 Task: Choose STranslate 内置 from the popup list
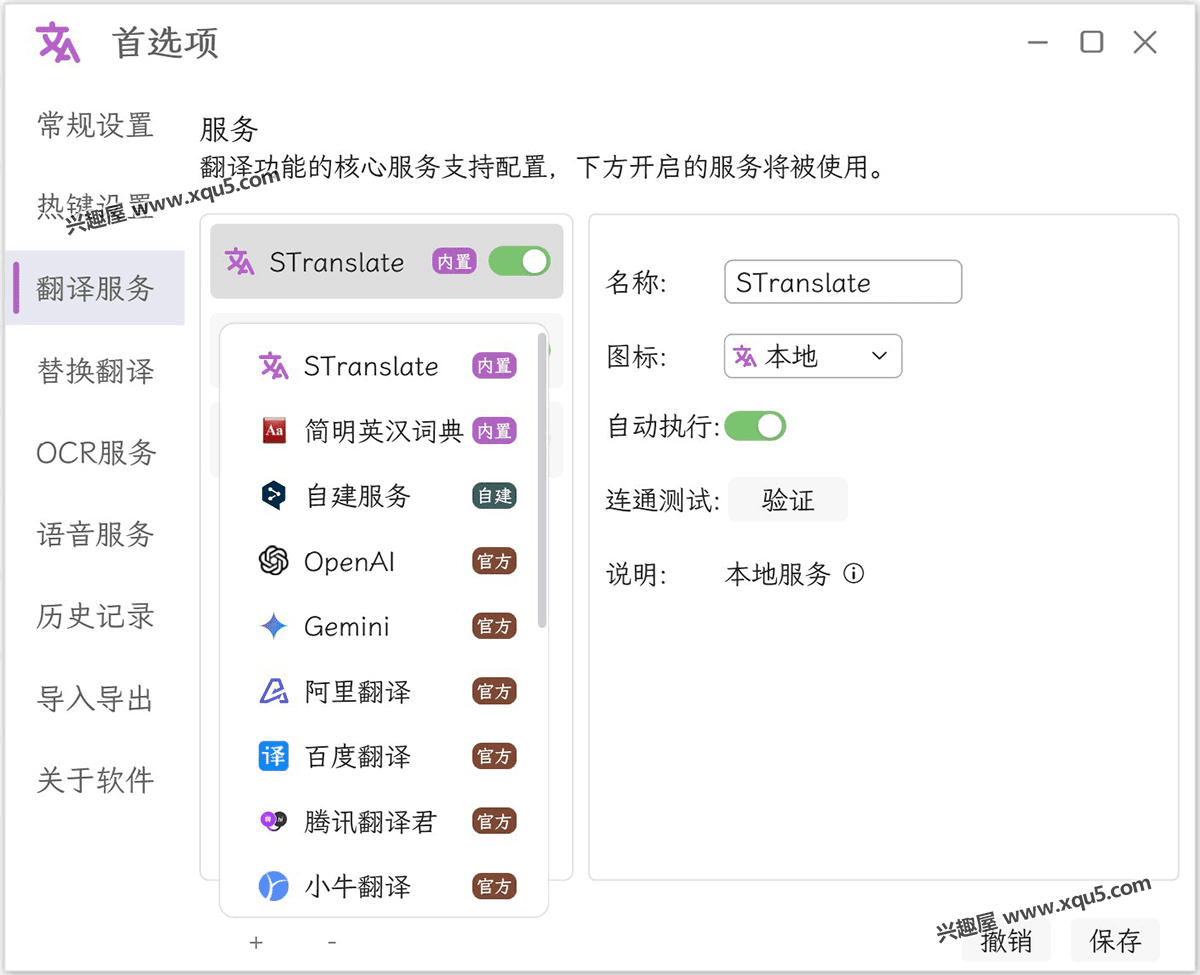(384, 366)
